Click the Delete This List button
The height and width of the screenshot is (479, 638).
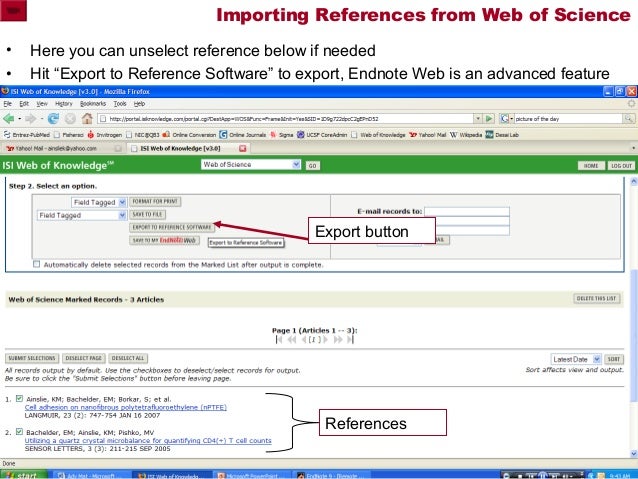[596, 298]
